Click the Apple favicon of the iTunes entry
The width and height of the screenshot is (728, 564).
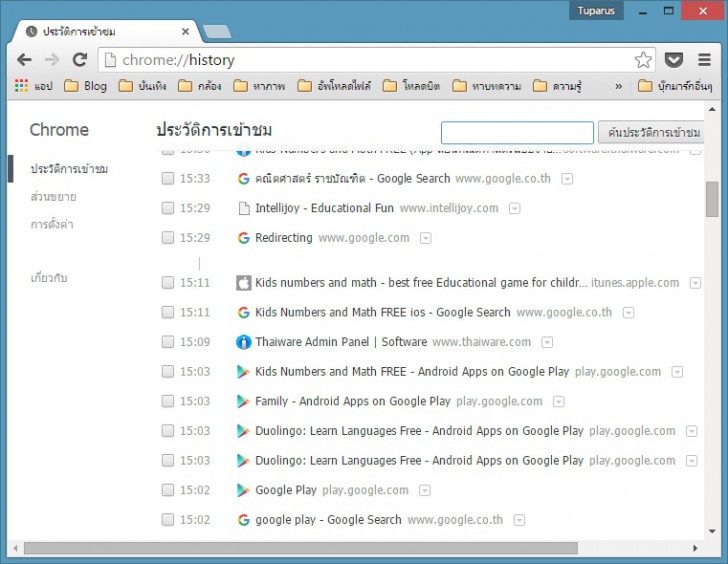[244, 283]
